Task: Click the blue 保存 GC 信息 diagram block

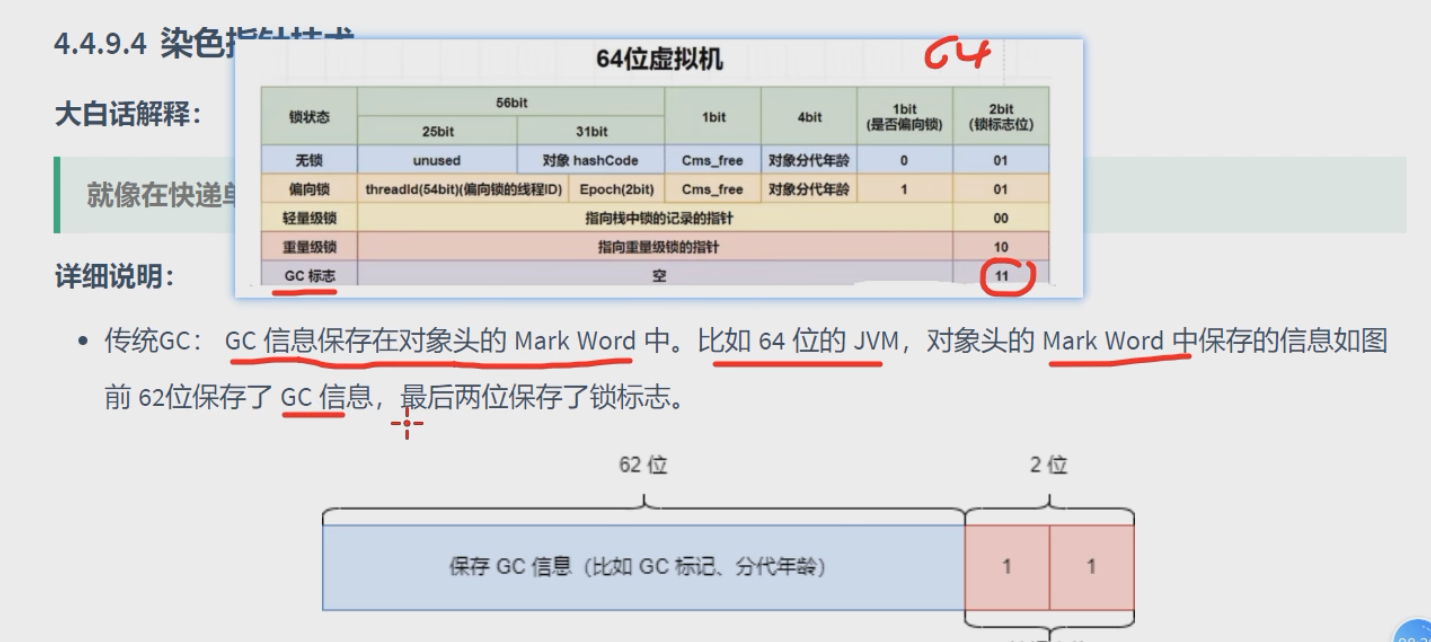Action: point(642,566)
